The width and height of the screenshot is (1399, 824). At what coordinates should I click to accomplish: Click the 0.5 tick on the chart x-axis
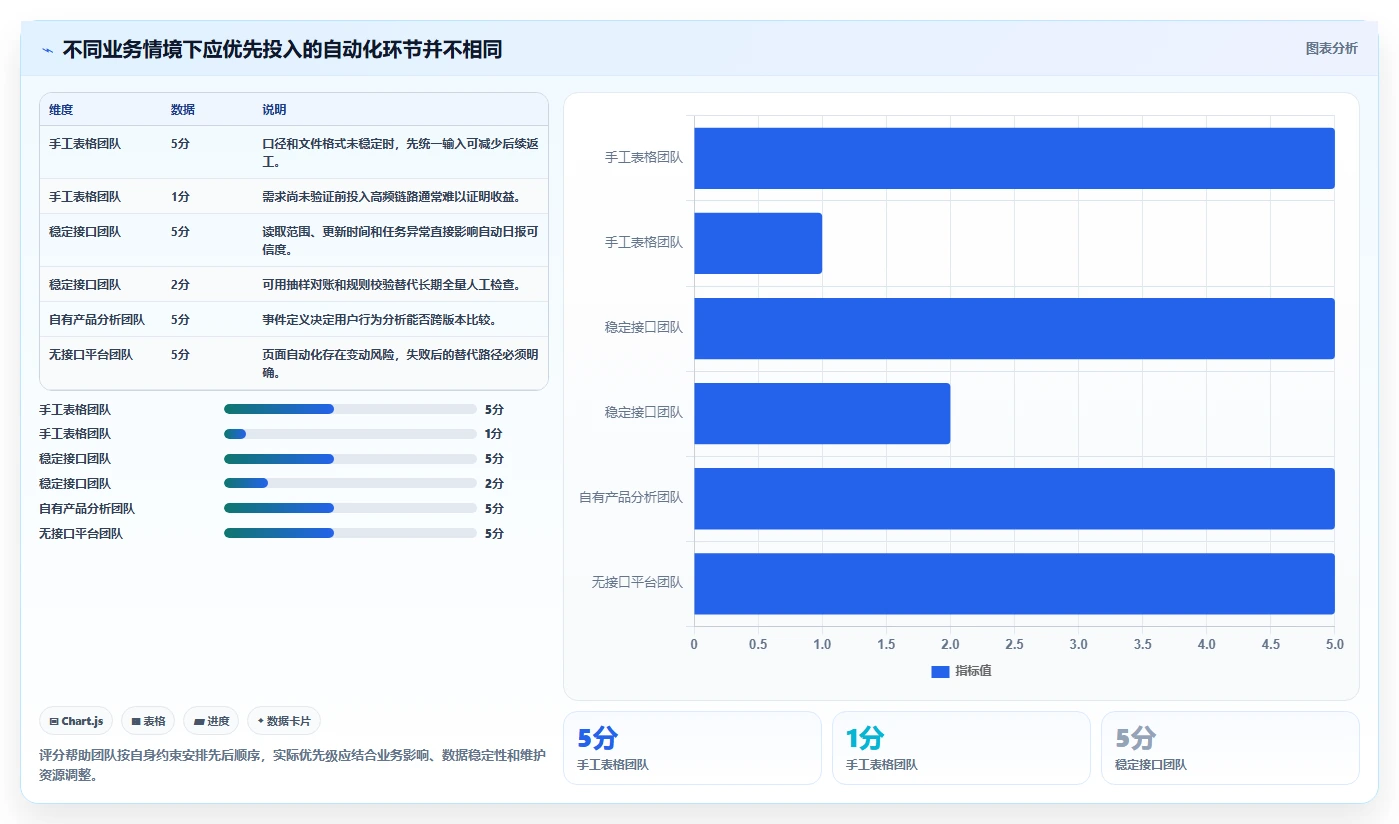click(758, 645)
